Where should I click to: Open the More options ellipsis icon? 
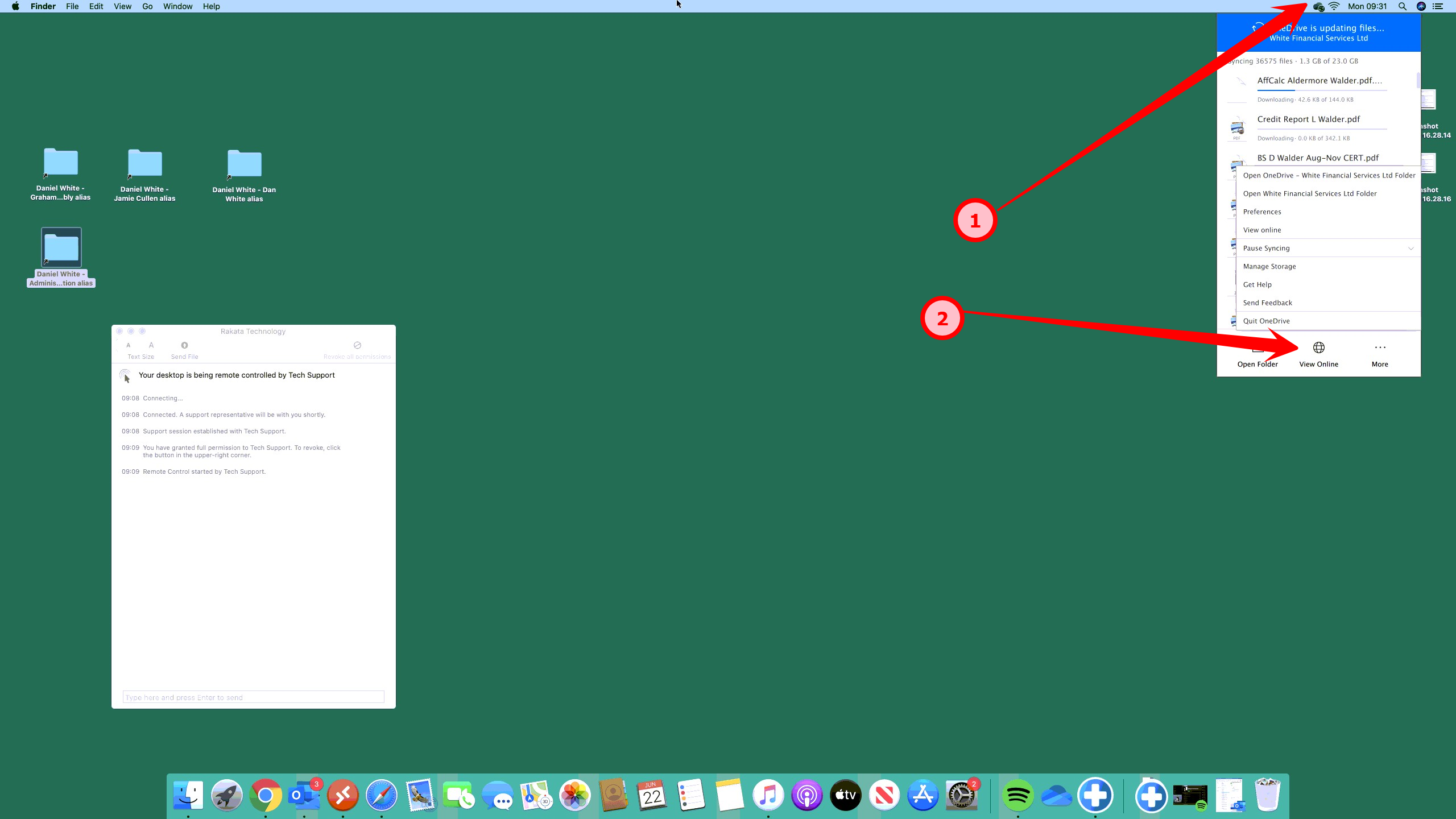point(1380,348)
